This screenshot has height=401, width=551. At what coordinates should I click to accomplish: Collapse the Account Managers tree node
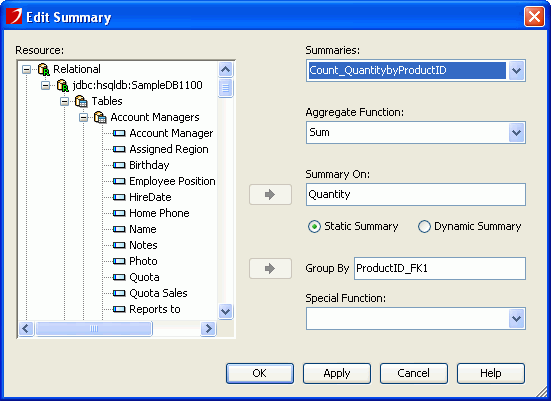click(83, 117)
